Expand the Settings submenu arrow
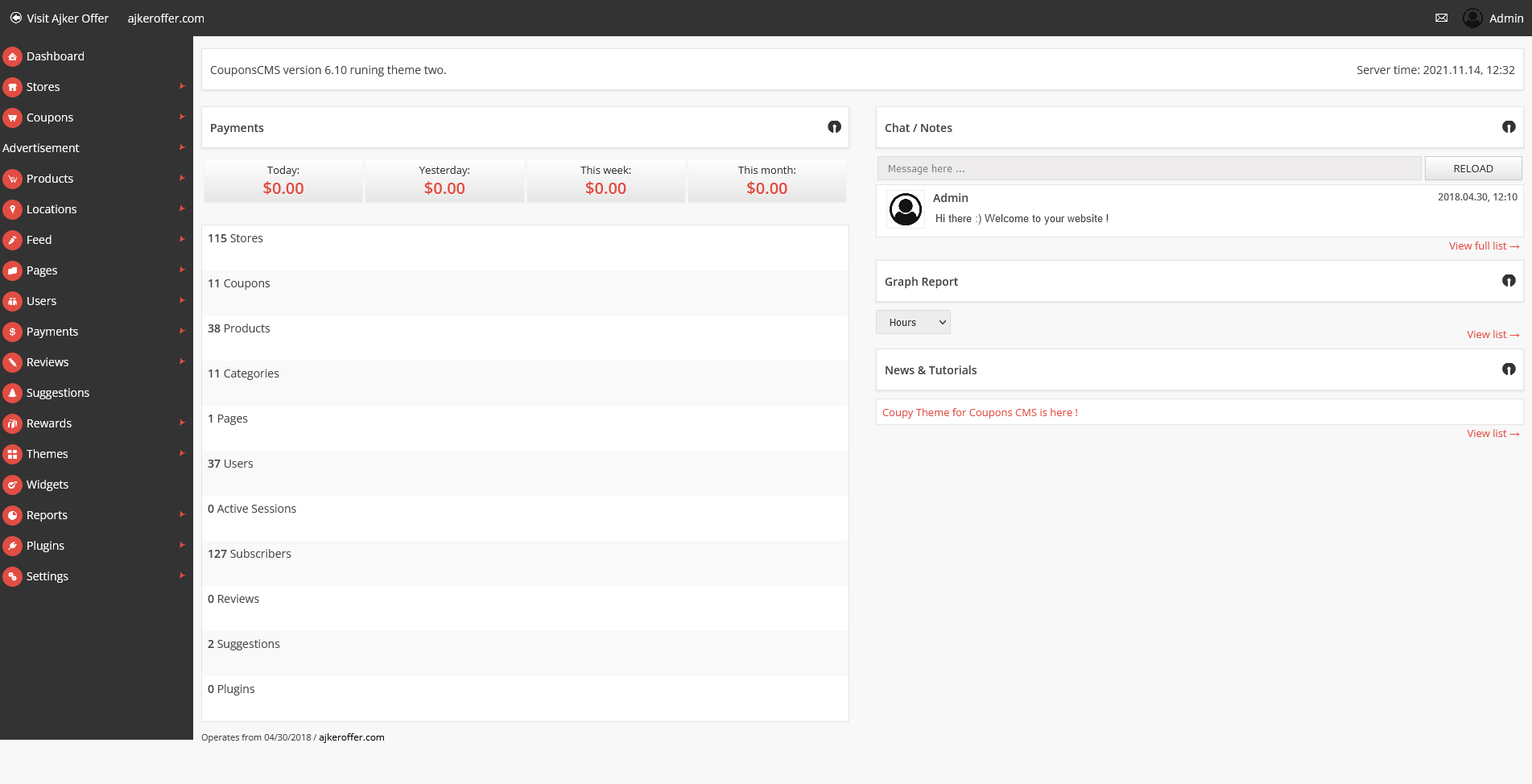Viewport: 1532px width, 784px height. pos(182,576)
